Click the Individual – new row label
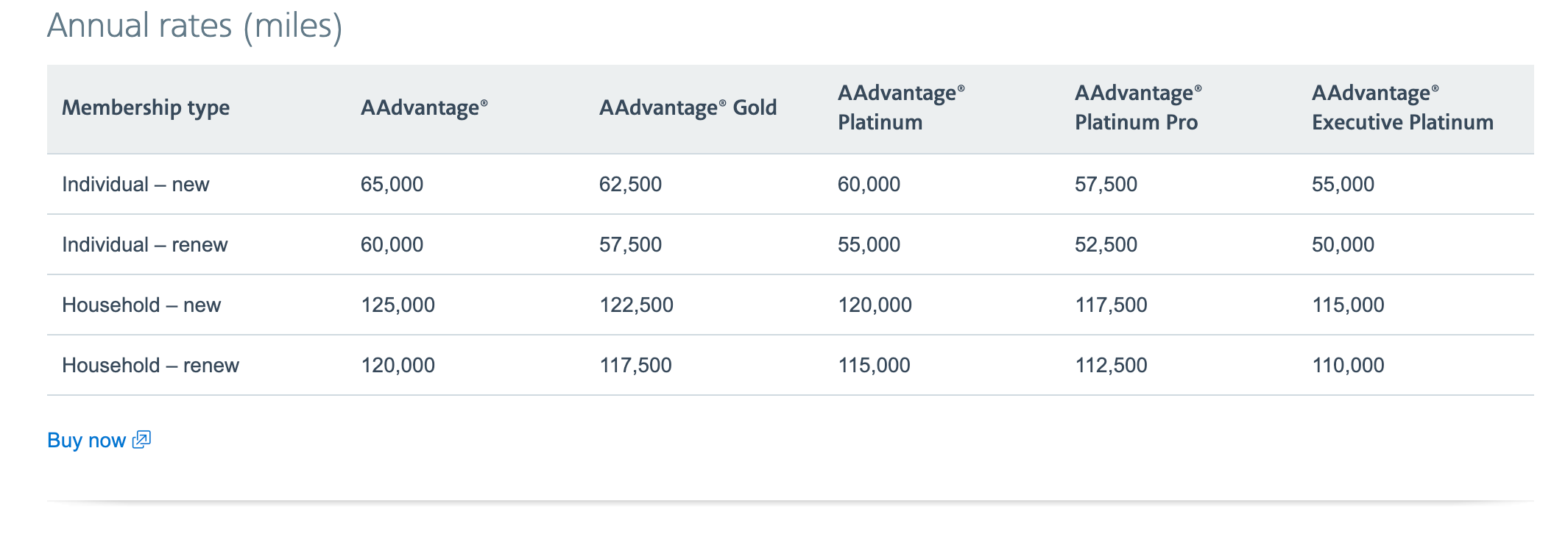This screenshot has width=1568, height=540. (x=135, y=184)
